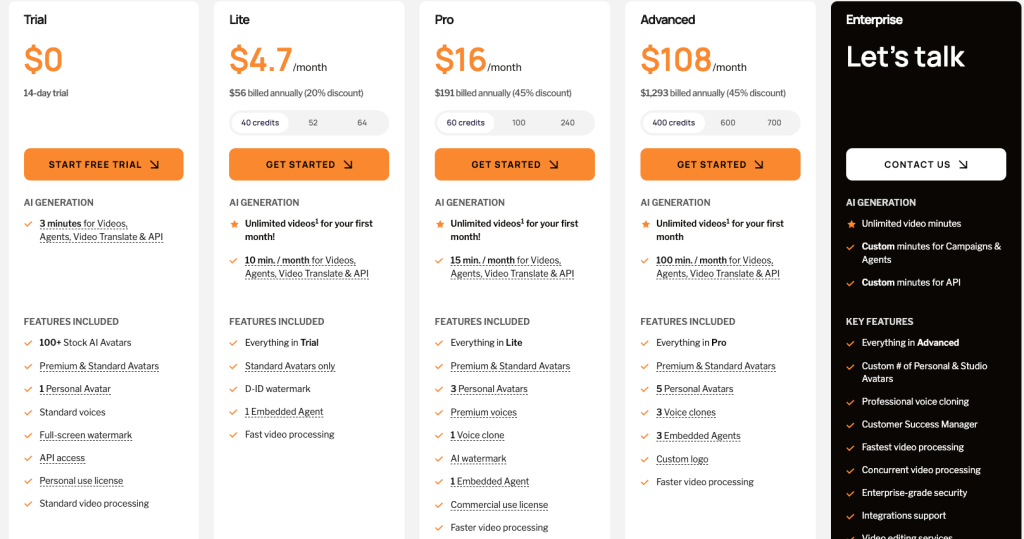Select 700 credits in Advanced plan
1024x539 pixels.
pos(774,123)
